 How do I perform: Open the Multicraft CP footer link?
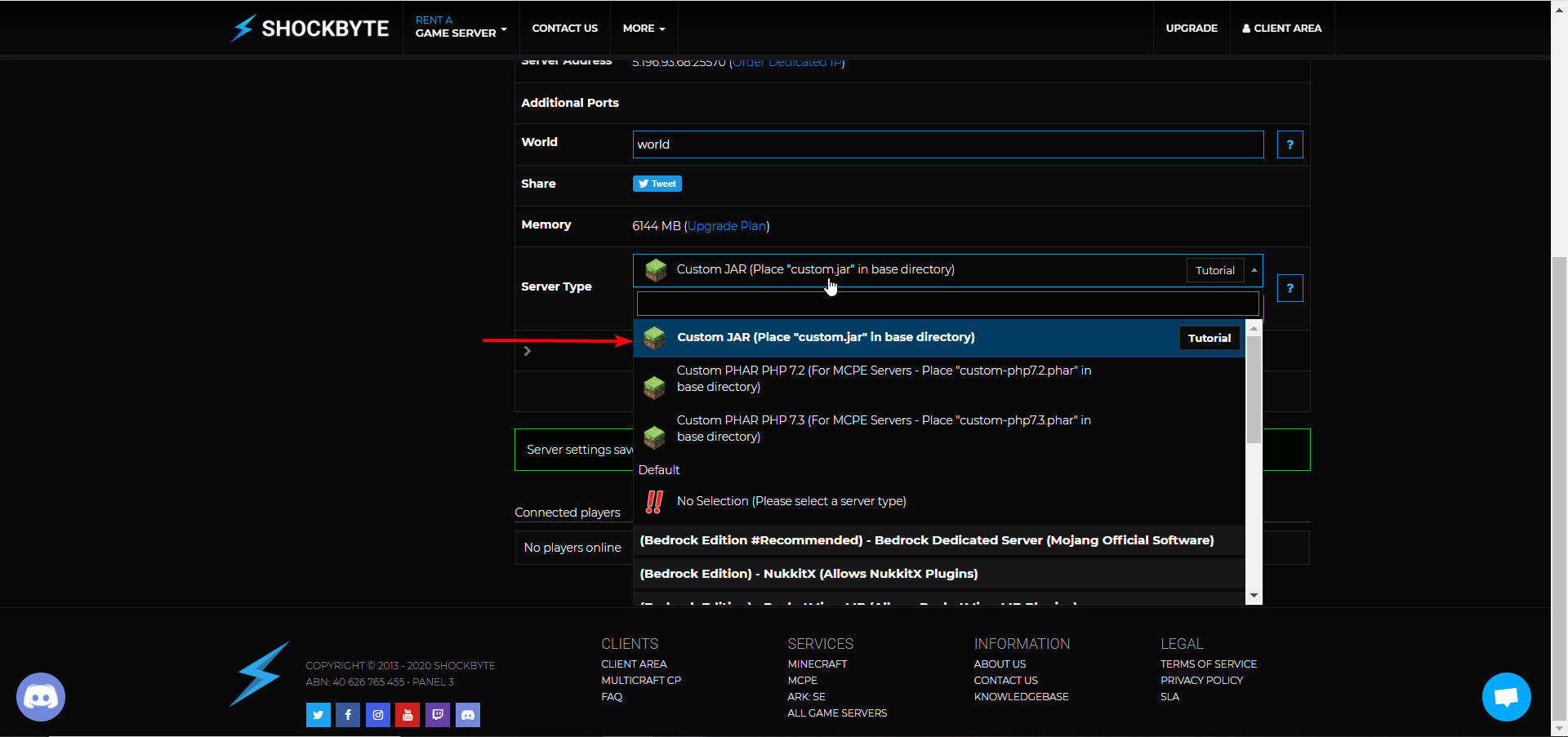point(641,681)
